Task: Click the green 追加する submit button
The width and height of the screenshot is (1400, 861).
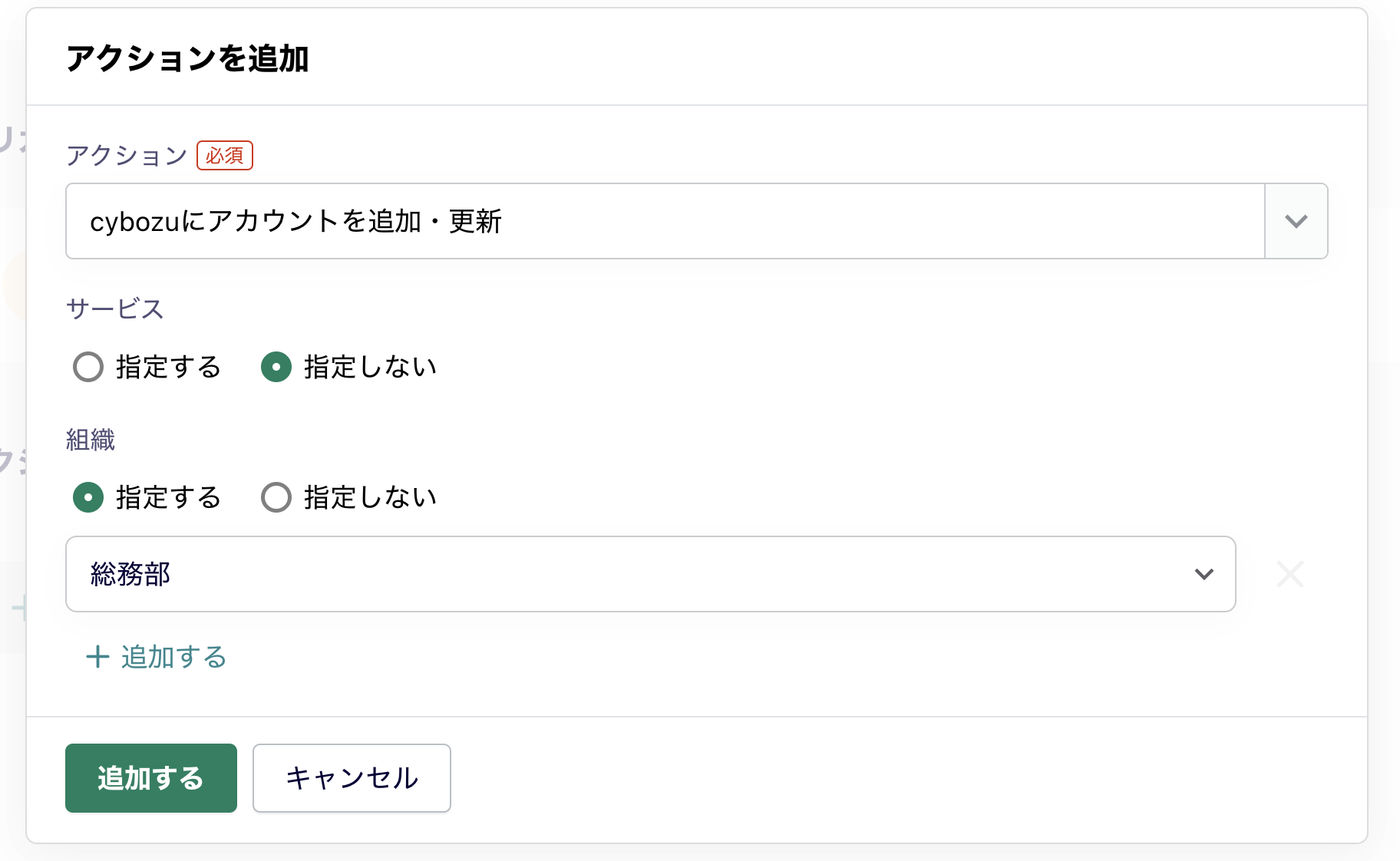Action: 151,778
